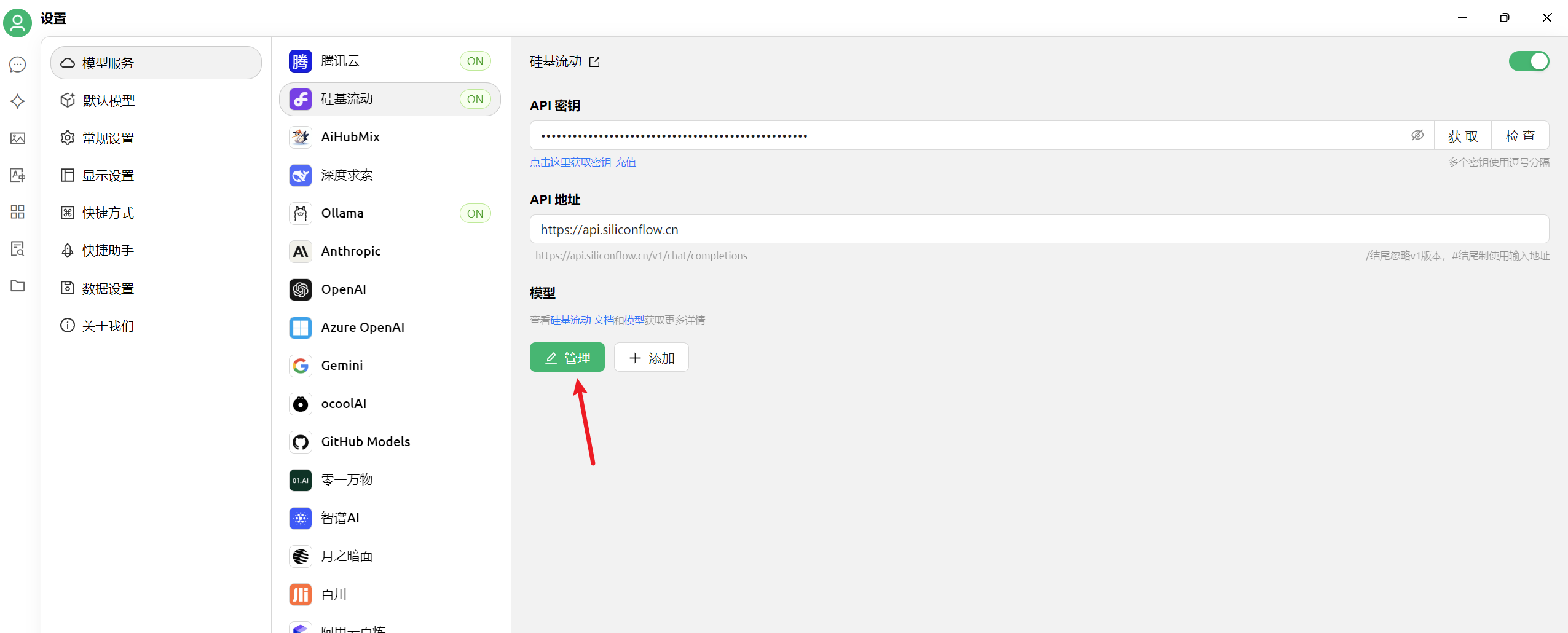1568x633 pixels.
Task: Open the 硅基流动 文档 link
Action: 581,320
